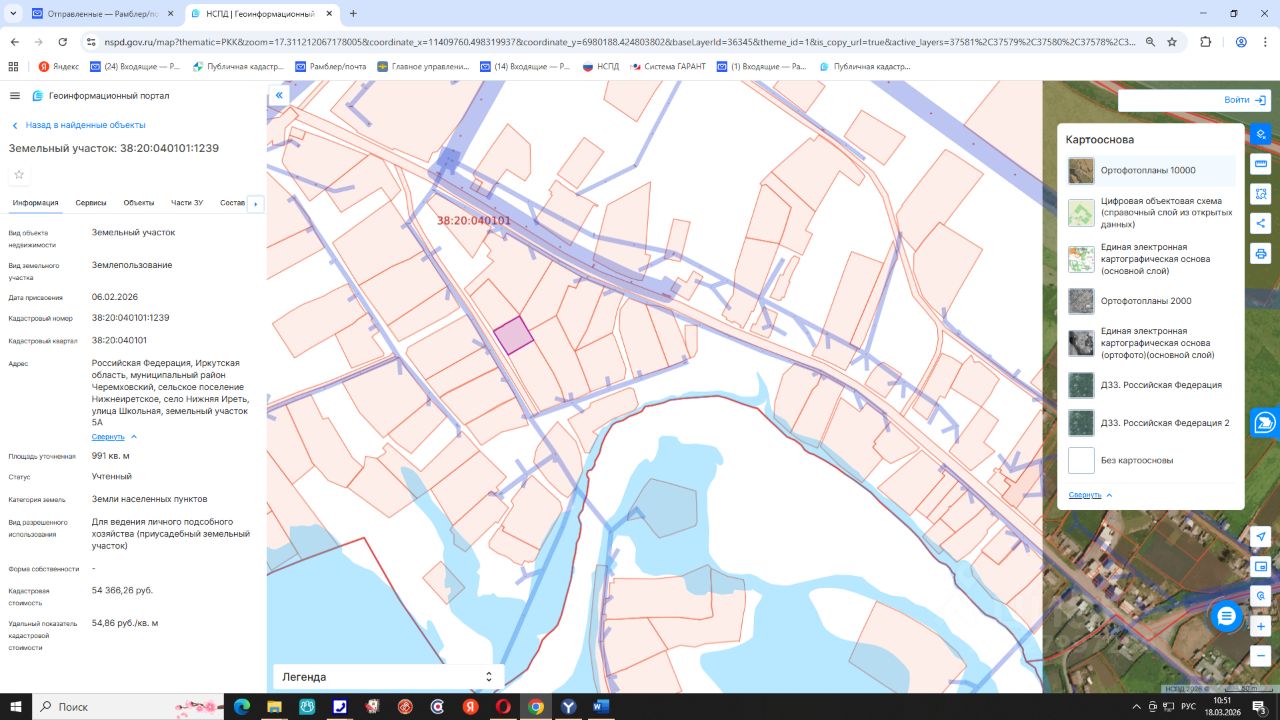
Task: Add the land plot to favorites
Action: [x=19, y=174]
